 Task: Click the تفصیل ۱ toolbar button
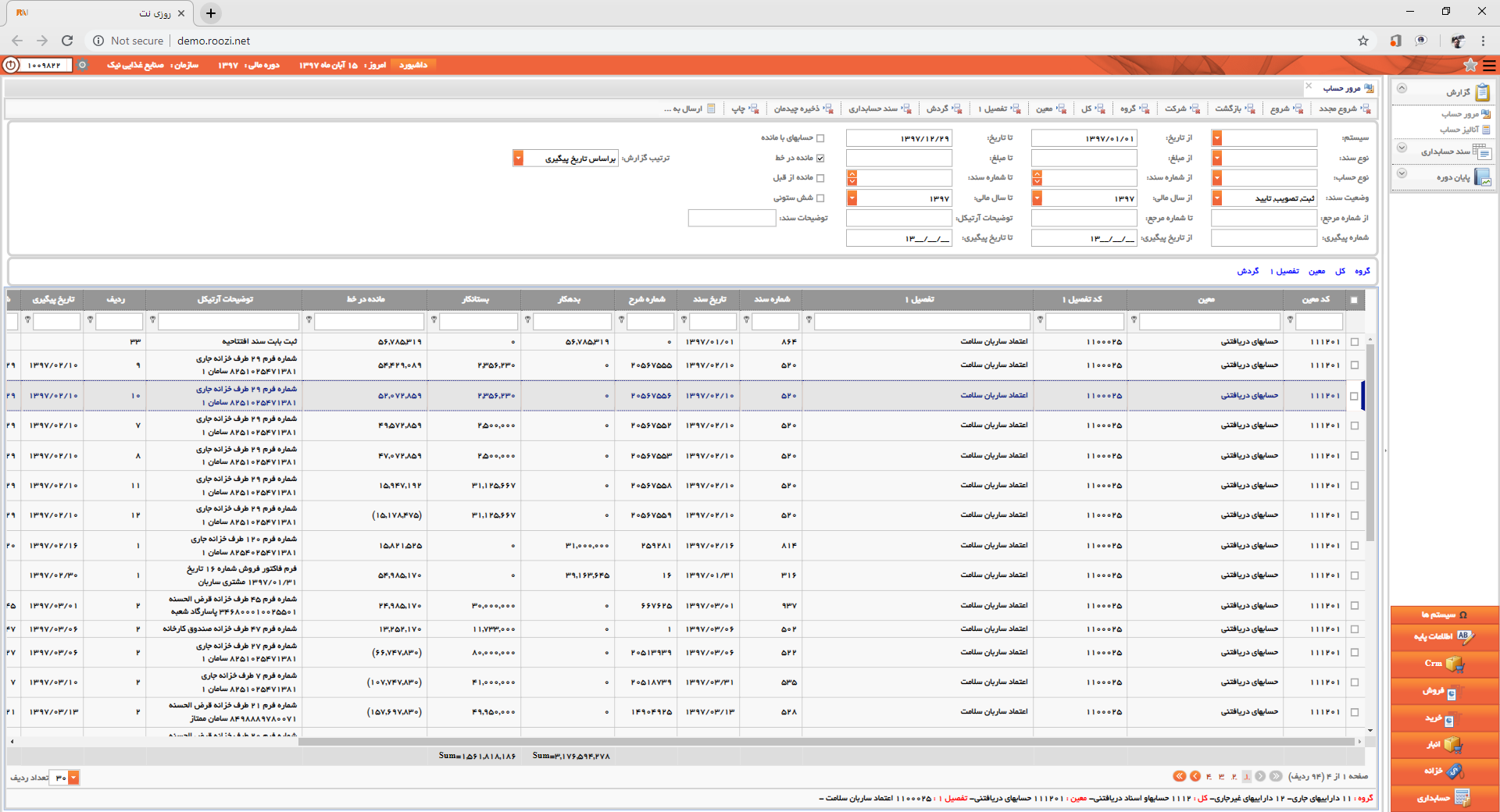tap(999, 109)
